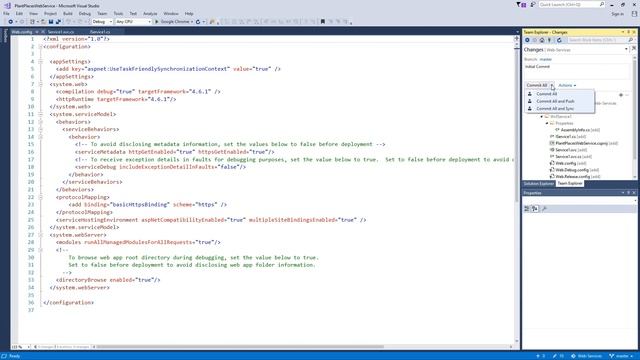Click the Quick Launch search box
The width and height of the screenshot is (640, 360).
click(572, 4)
